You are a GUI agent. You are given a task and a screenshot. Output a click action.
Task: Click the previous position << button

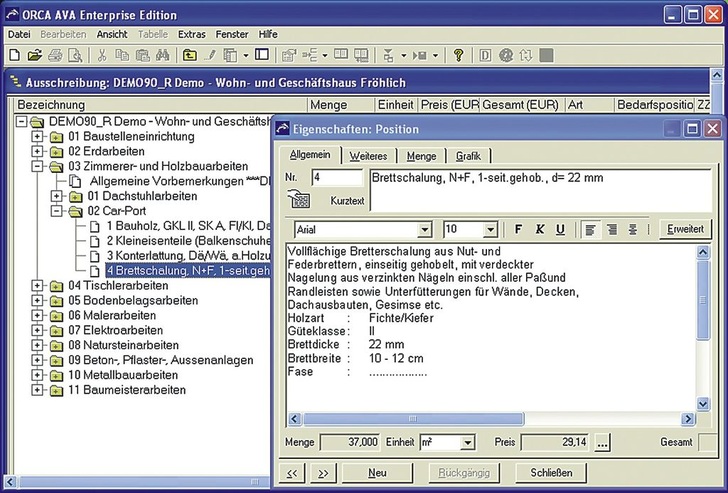292,473
